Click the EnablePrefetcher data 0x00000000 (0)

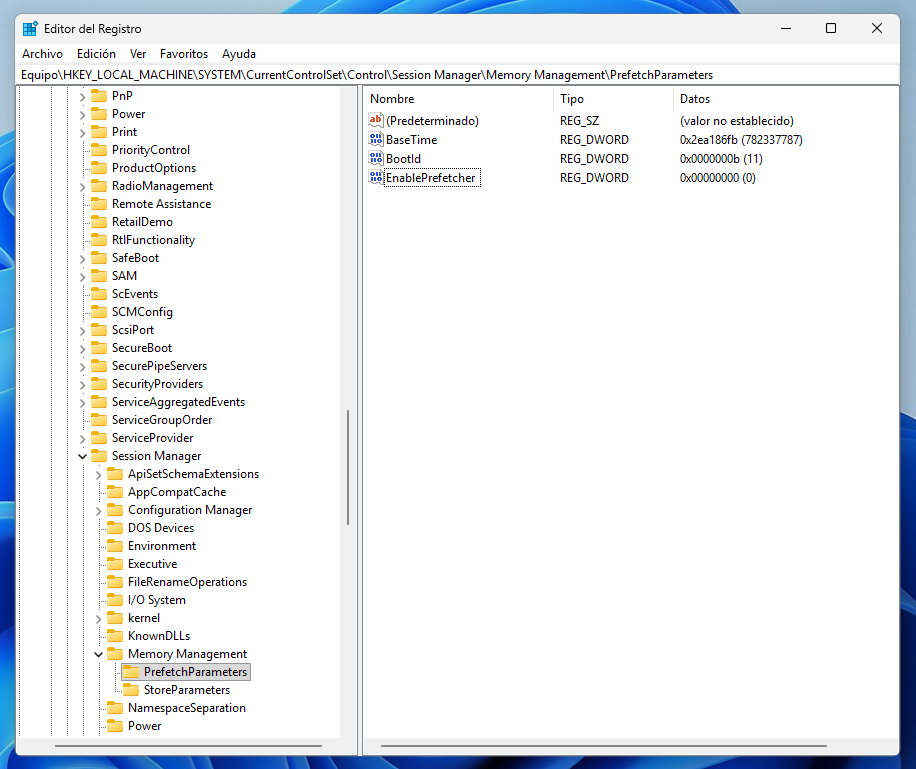click(x=717, y=178)
